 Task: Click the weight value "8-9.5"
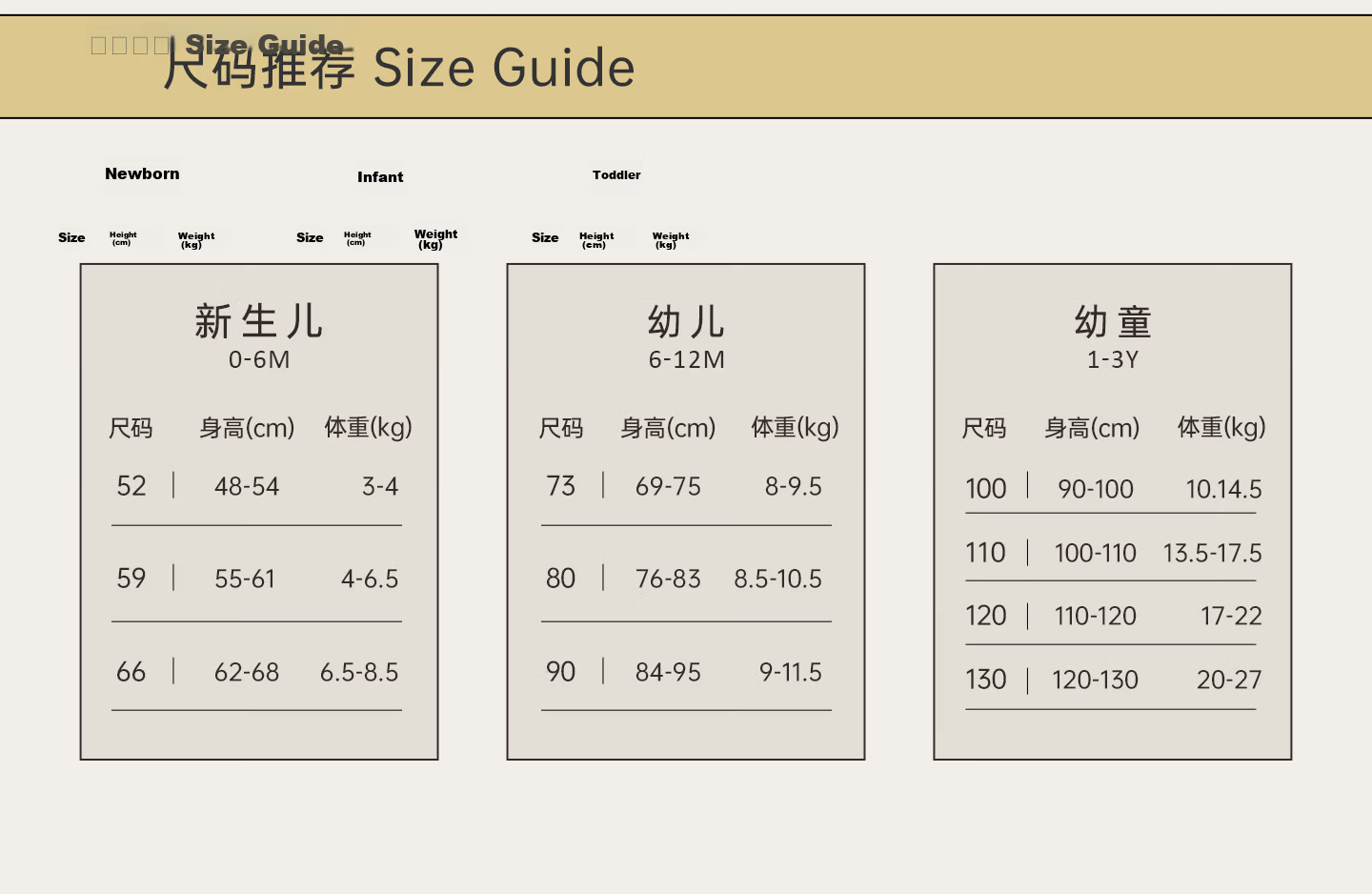[794, 487]
